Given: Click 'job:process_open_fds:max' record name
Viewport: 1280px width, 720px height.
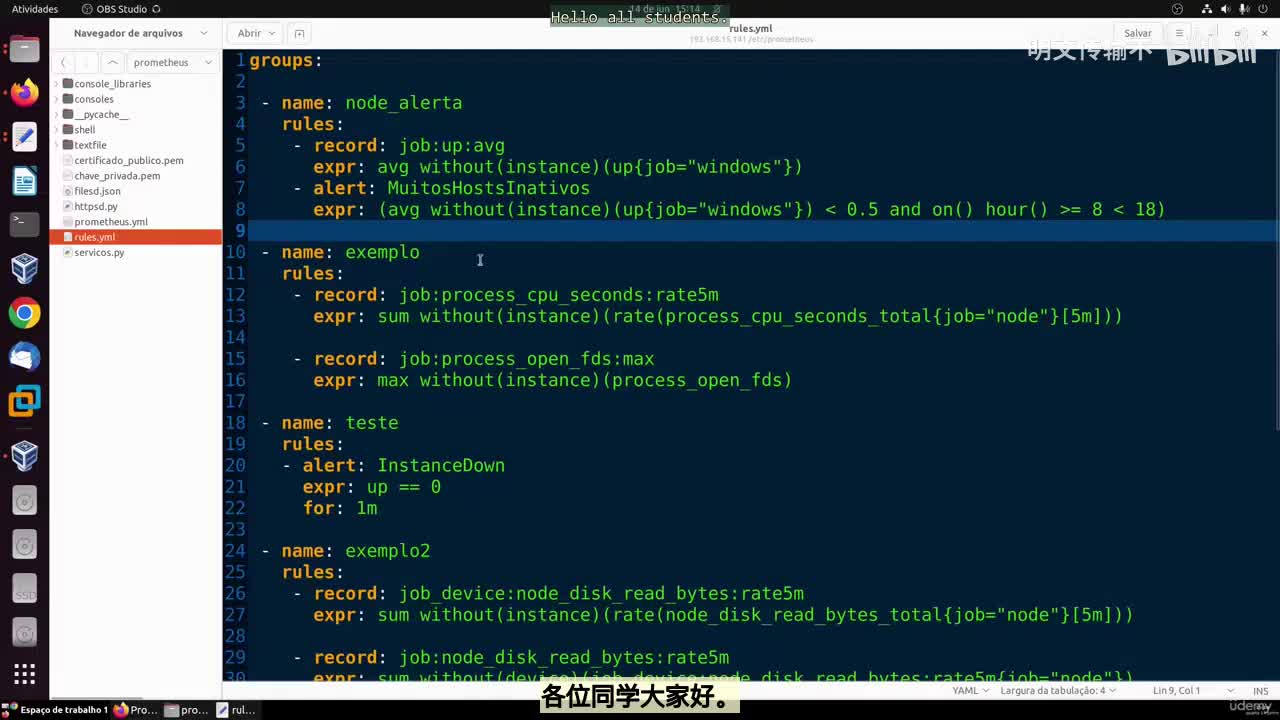Looking at the screenshot, I should coord(527,359).
